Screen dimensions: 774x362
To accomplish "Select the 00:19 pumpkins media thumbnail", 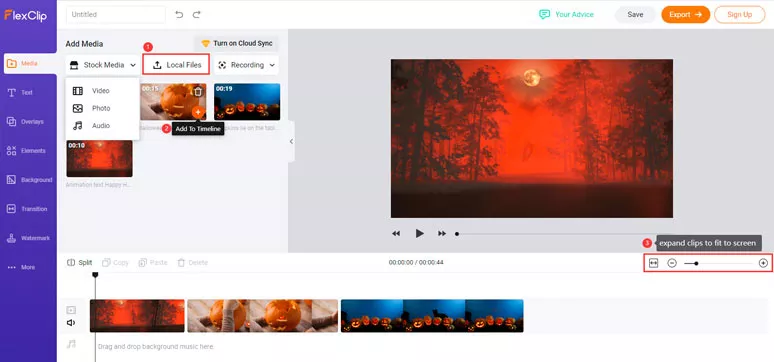I will (x=247, y=102).
